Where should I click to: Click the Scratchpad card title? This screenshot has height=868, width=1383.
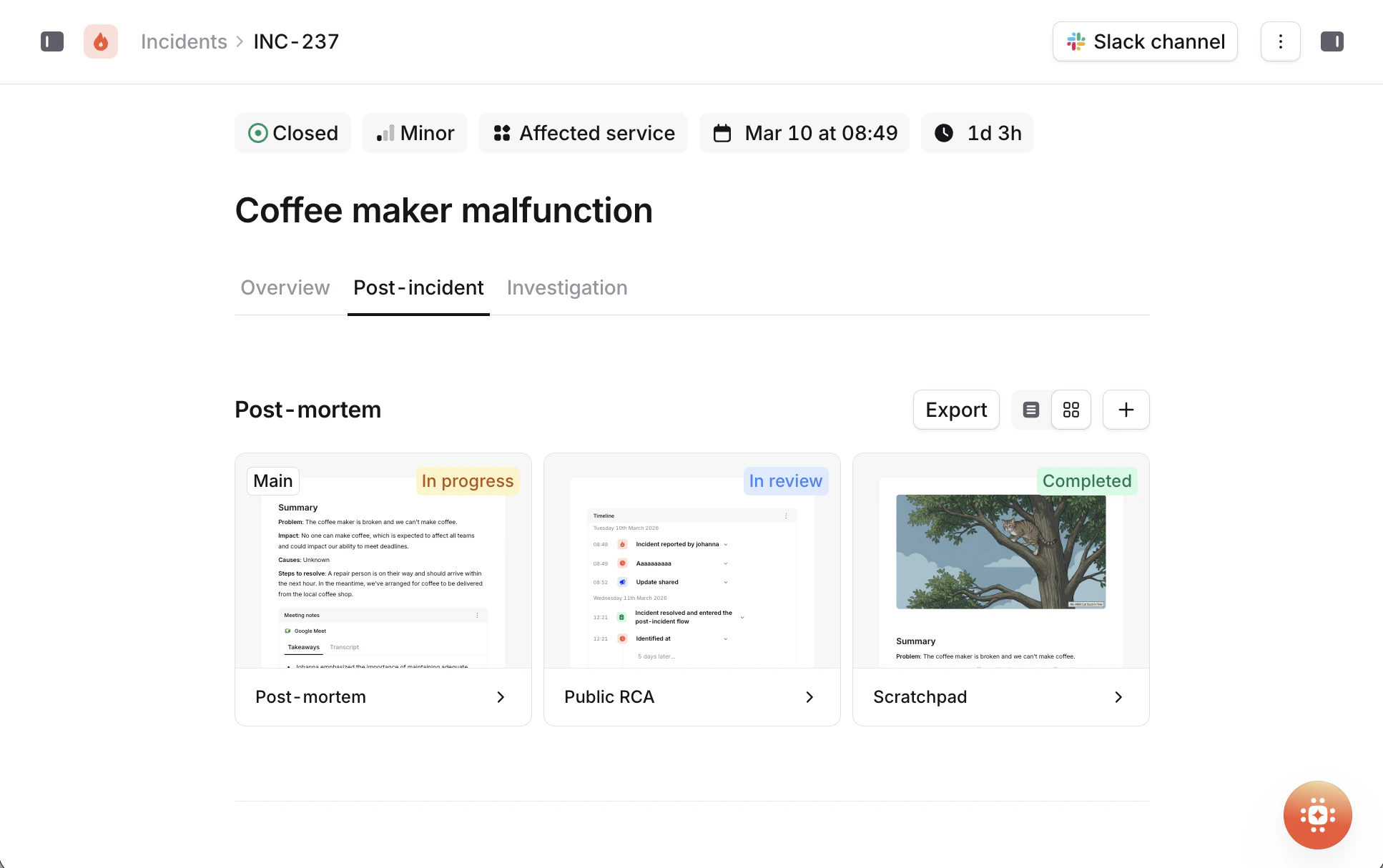(920, 697)
